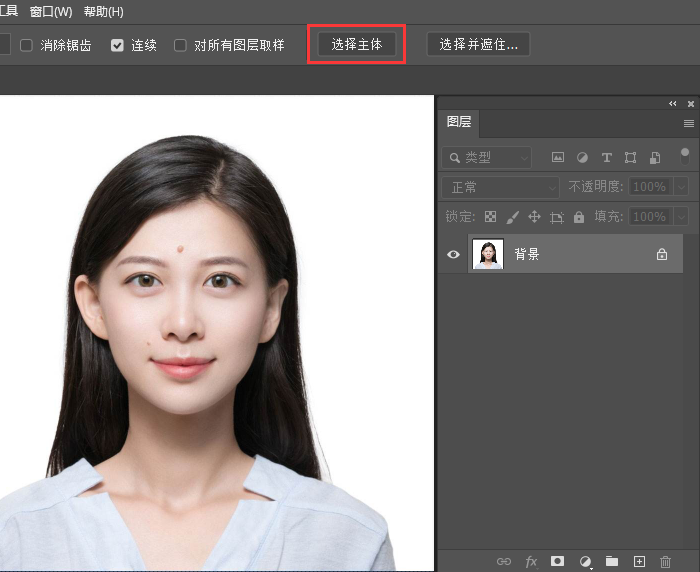The width and height of the screenshot is (700, 572).
Task: Click the 选择主体 (Select Subject) button
Action: (357, 45)
